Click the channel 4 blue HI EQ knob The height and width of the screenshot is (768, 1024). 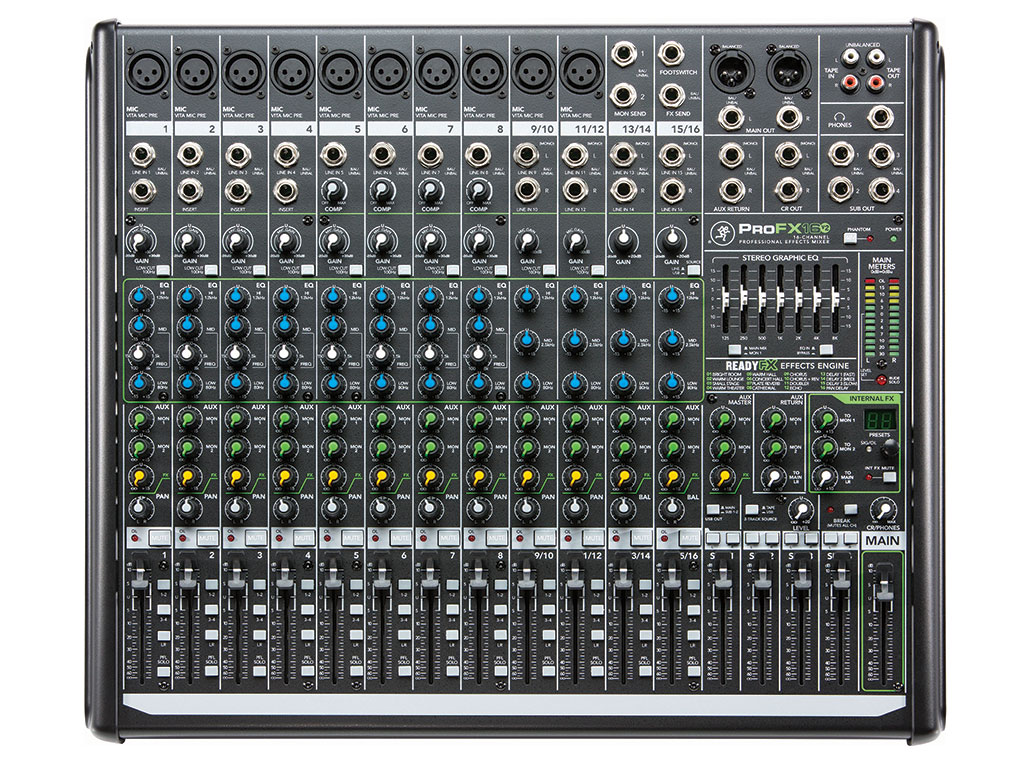(x=285, y=297)
